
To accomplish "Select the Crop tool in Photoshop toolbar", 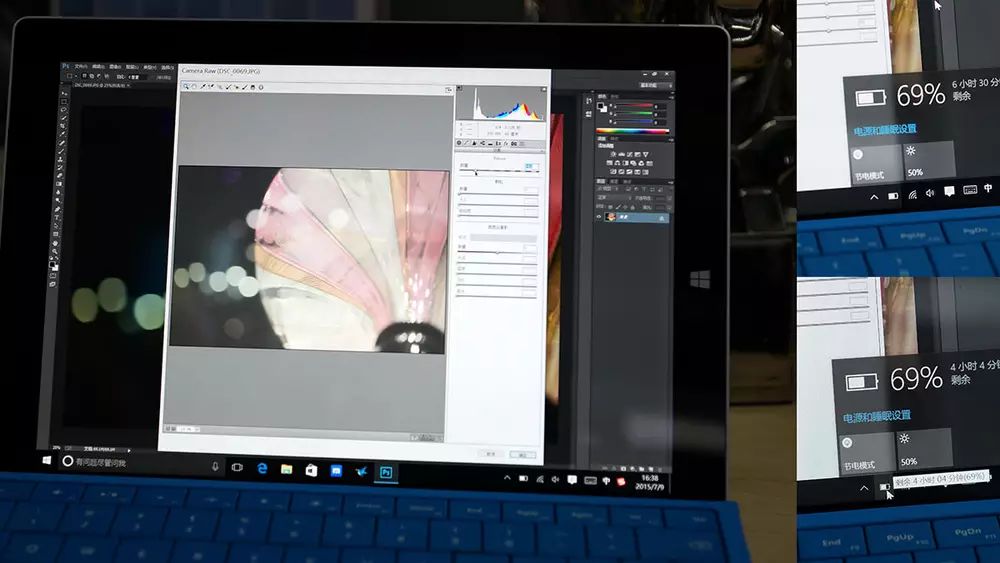I will (x=62, y=126).
